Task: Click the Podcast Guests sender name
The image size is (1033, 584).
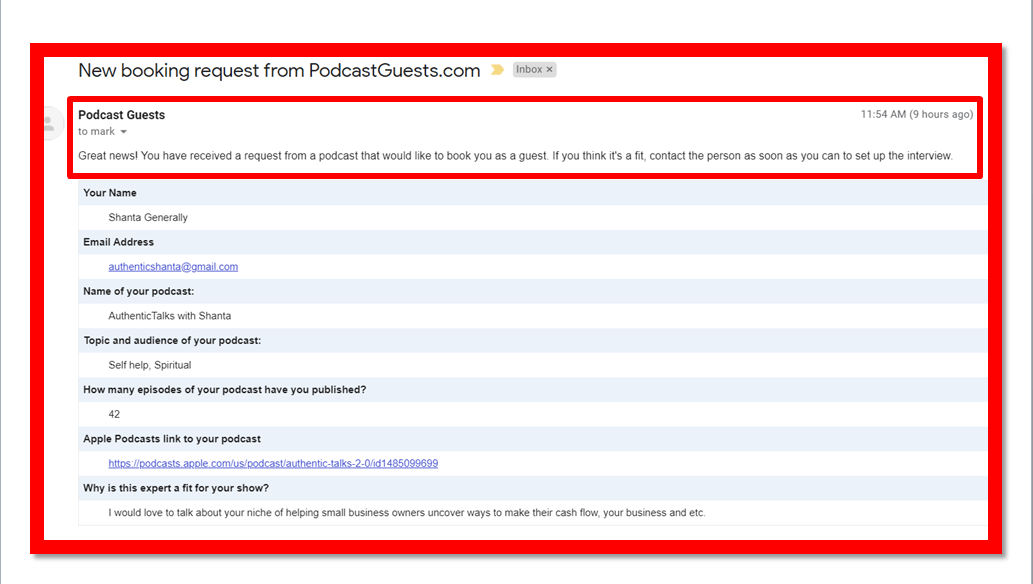Action: (x=121, y=115)
